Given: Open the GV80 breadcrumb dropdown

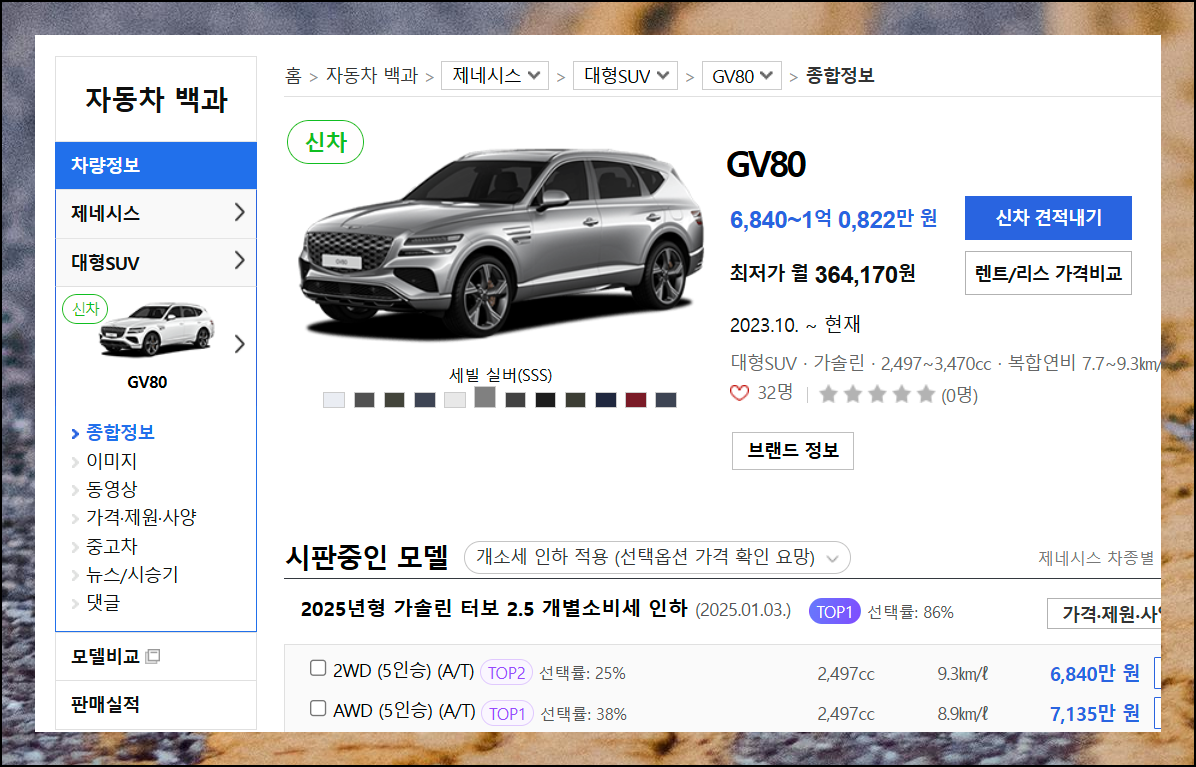Looking at the screenshot, I should point(741,75).
